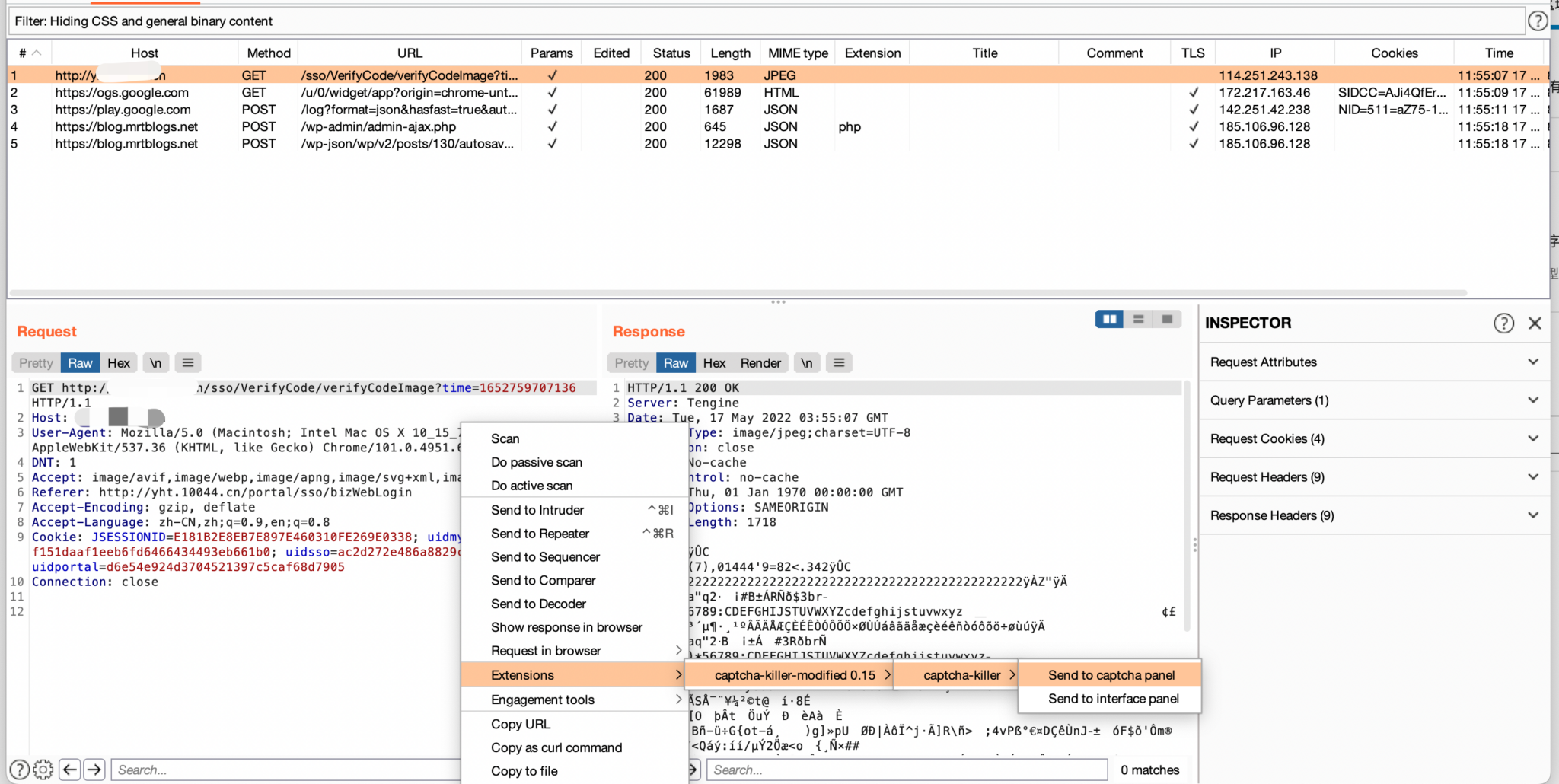Open the Inspector help question mark icon
The height and width of the screenshot is (784, 1559).
tap(1504, 323)
